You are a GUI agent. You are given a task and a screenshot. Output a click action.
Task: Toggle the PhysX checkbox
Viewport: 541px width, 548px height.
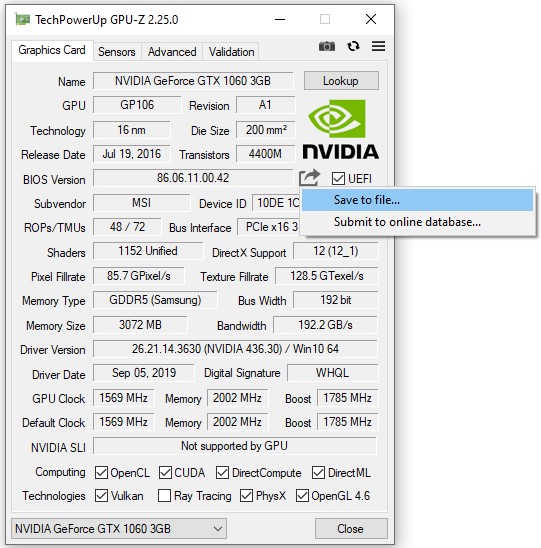point(246,496)
